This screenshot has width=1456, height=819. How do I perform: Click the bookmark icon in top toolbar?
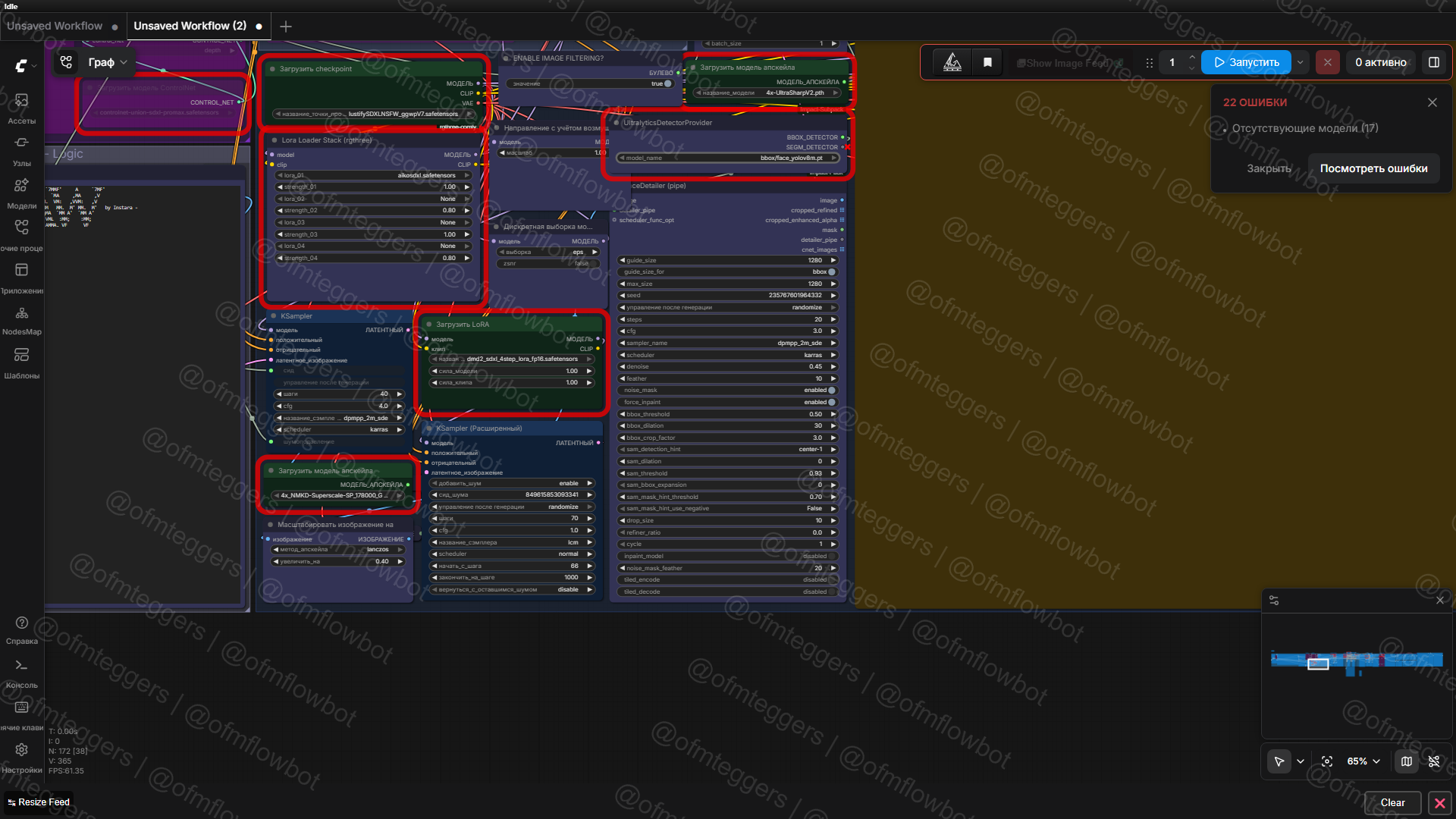coord(987,62)
